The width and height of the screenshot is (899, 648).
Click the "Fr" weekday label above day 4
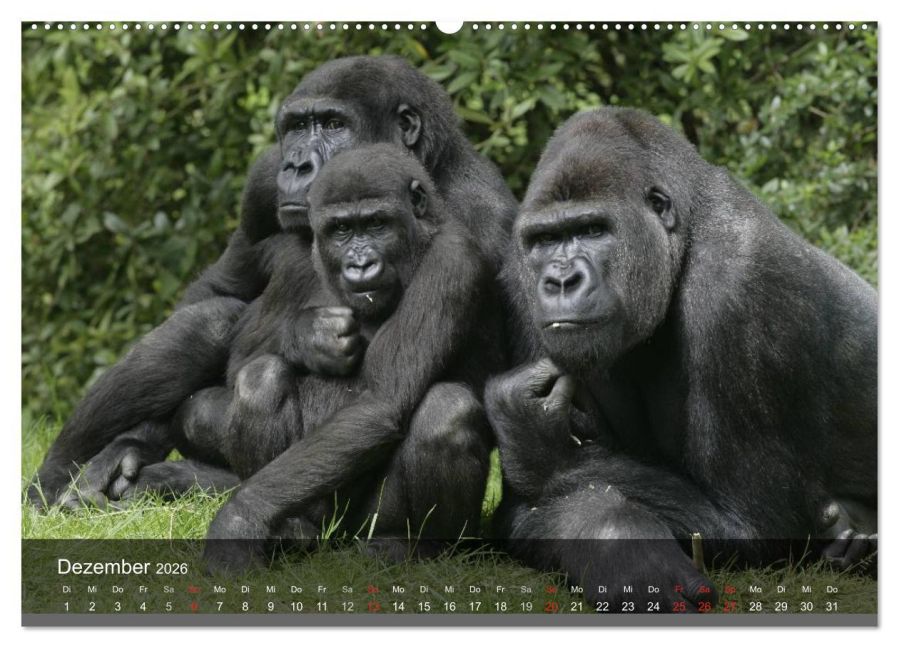pyautogui.click(x=143, y=589)
